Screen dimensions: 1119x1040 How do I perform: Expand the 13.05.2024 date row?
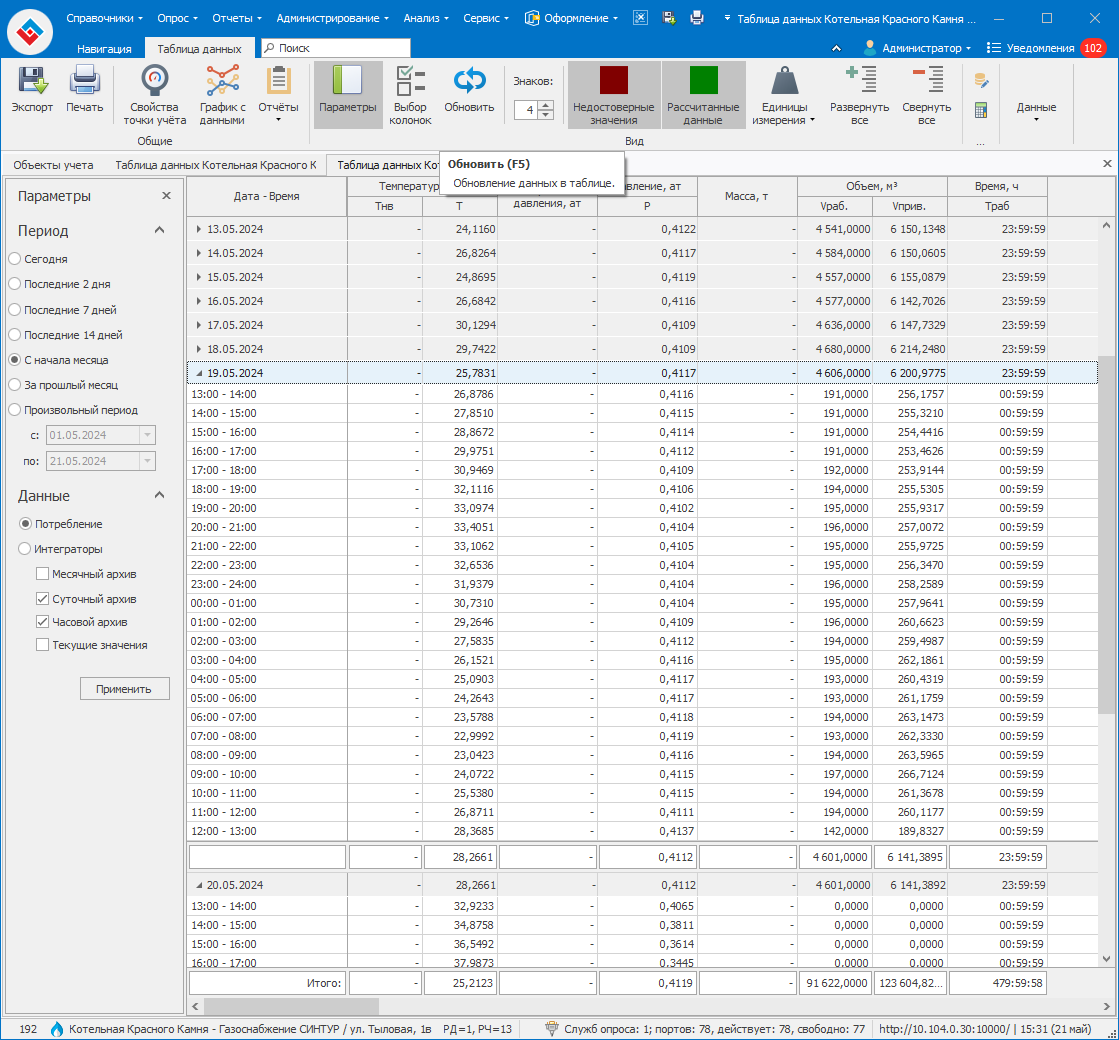pos(198,229)
